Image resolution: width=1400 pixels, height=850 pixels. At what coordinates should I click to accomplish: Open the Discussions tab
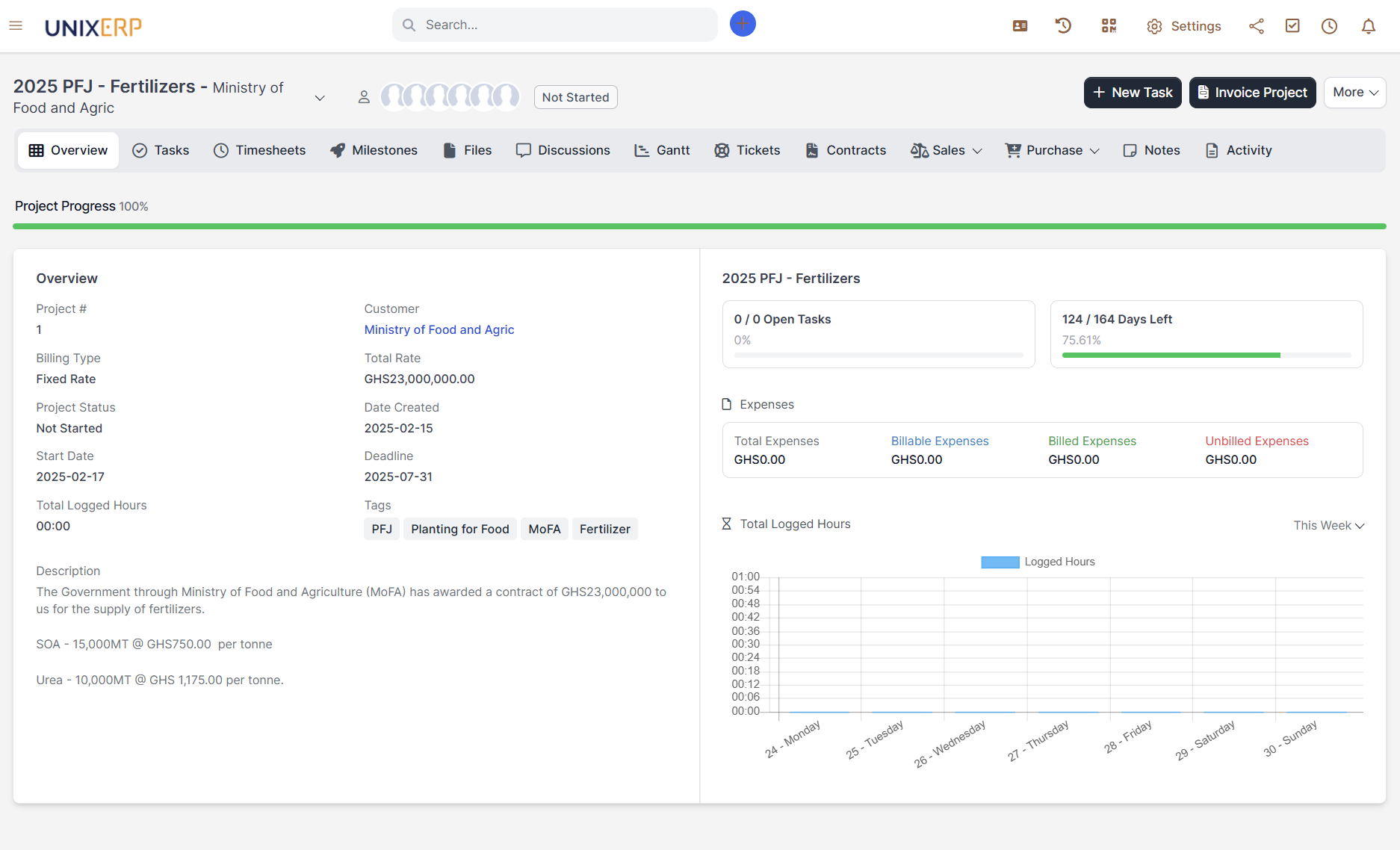[x=563, y=150]
